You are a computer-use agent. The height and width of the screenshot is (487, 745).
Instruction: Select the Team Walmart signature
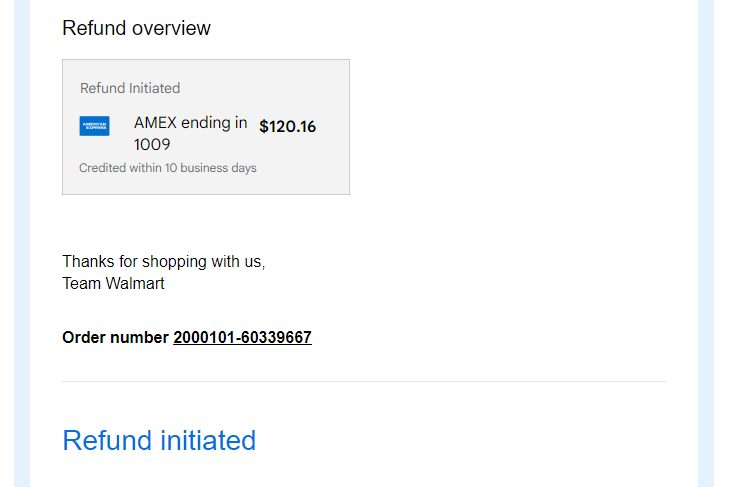(113, 283)
